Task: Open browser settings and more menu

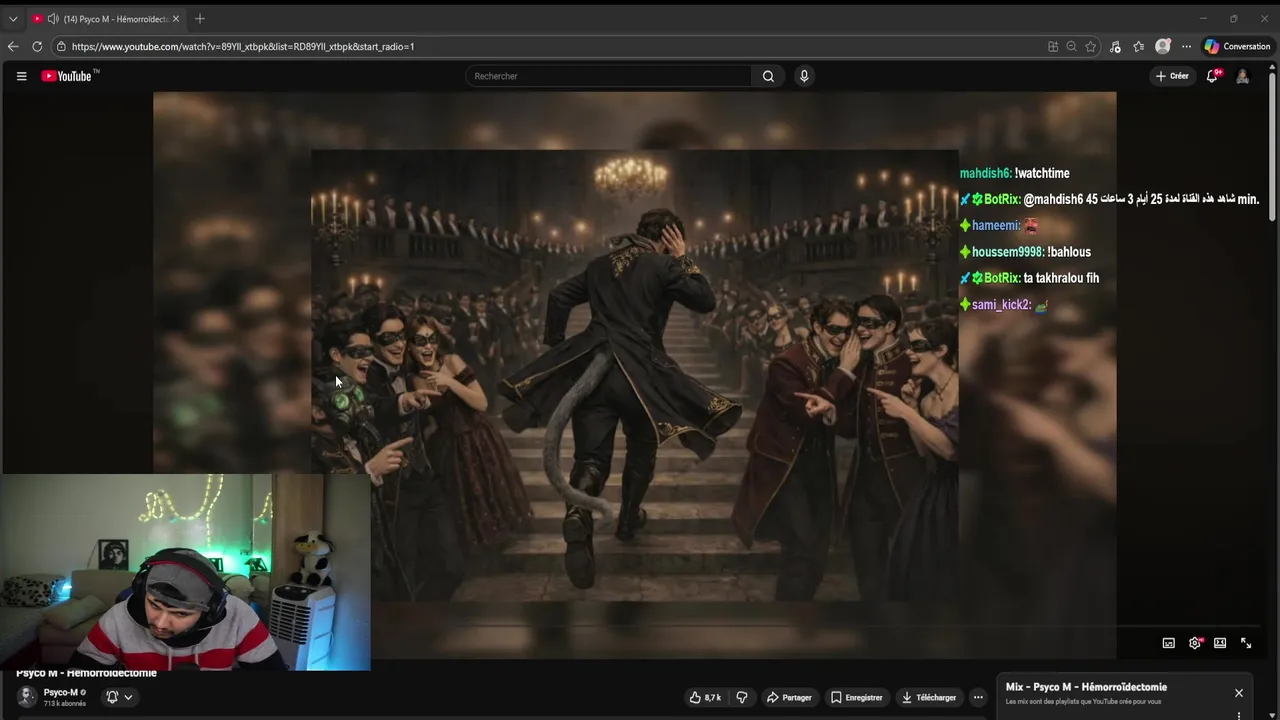Action: pyautogui.click(x=1186, y=46)
